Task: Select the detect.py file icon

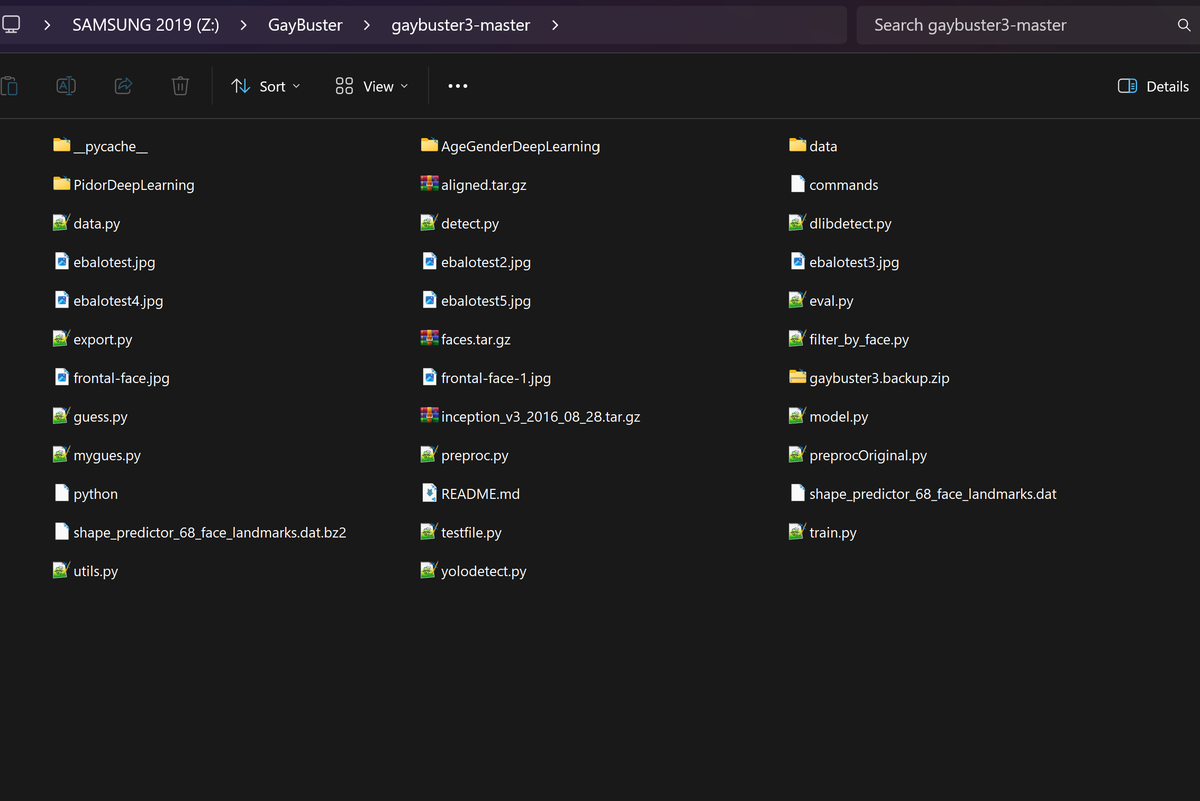Action: click(x=429, y=223)
